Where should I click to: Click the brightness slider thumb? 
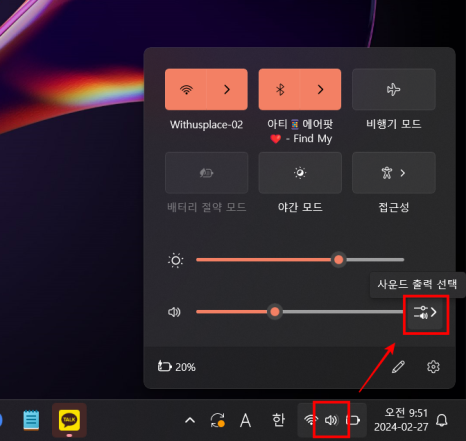(x=339, y=260)
